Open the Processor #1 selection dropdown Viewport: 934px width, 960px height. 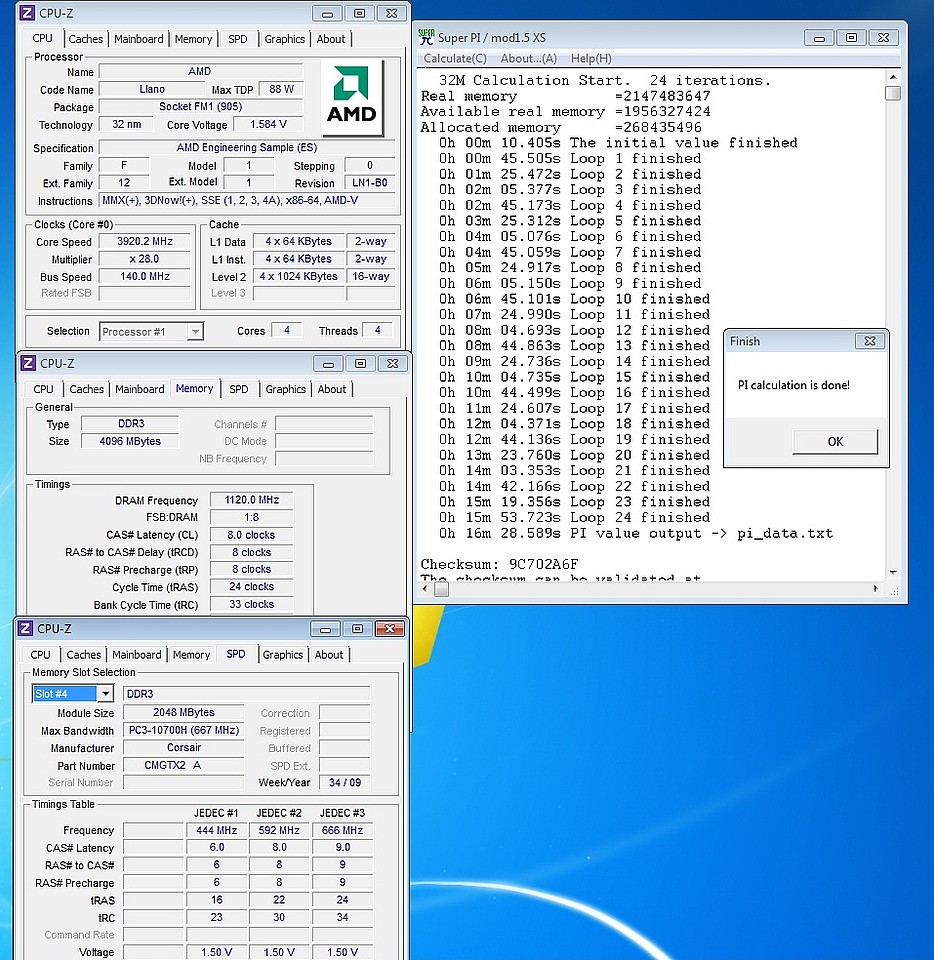(x=195, y=332)
